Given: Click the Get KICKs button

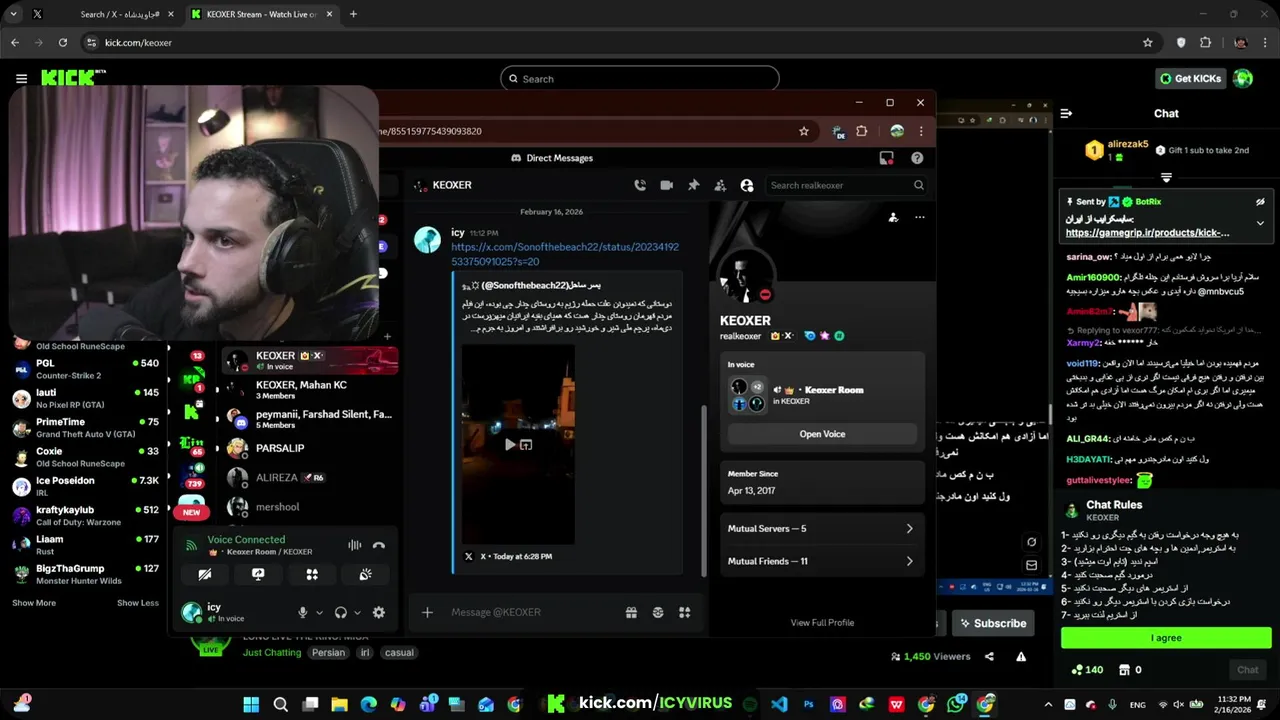Looking at the screenshot, I should tap(1190, 79).
